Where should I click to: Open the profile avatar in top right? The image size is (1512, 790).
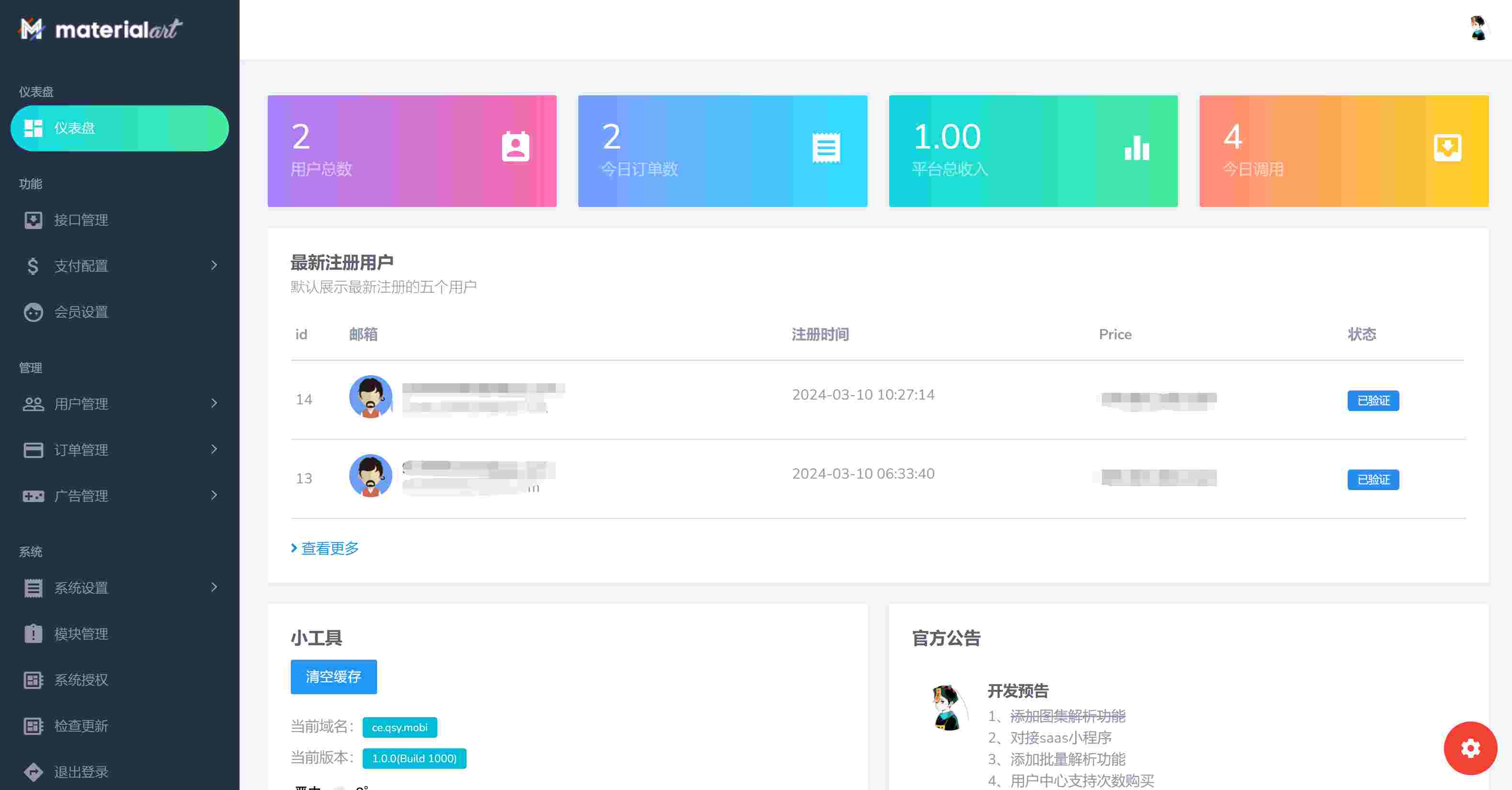click(1478, 28)
